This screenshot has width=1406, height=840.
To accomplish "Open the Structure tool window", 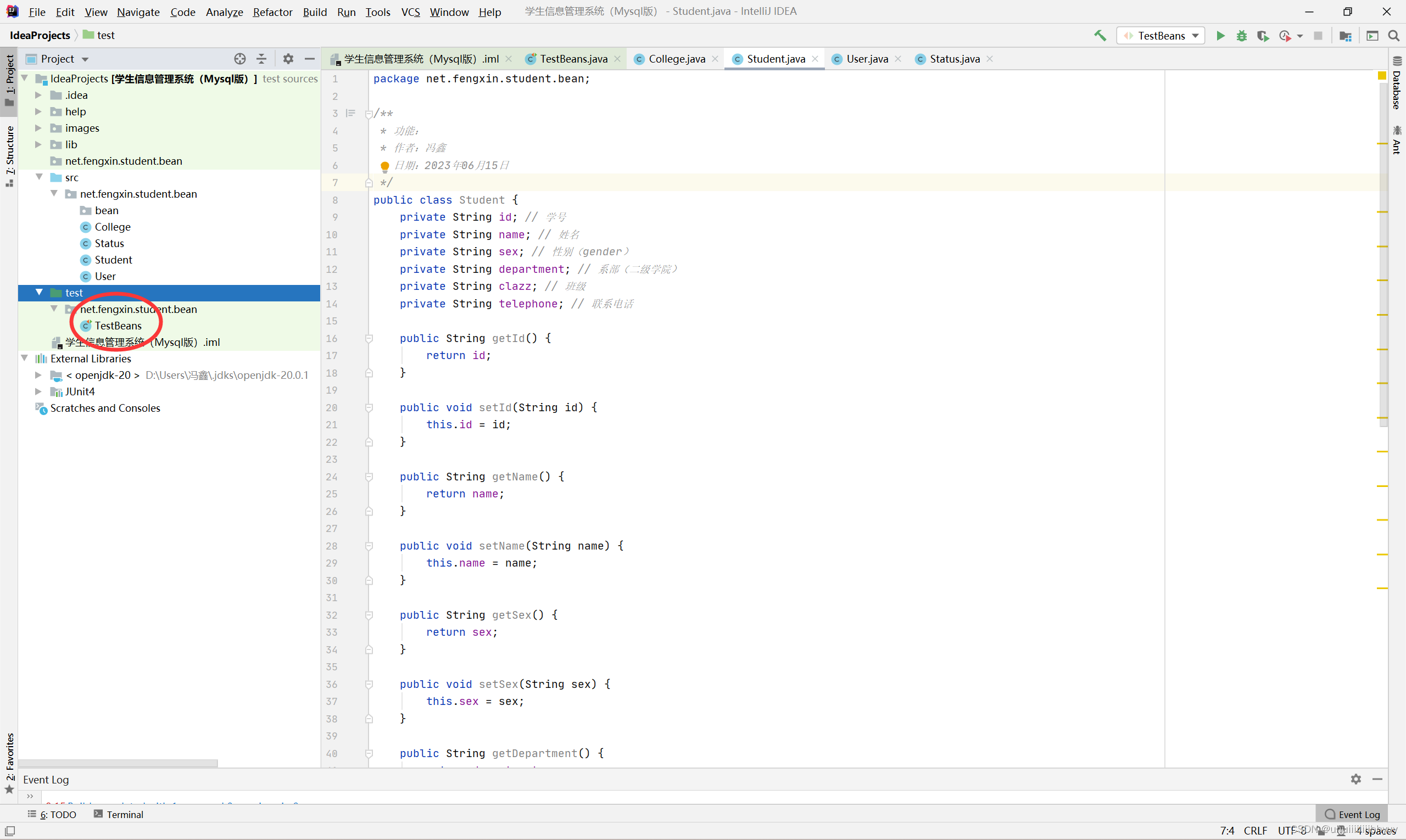I will (9, 156).
